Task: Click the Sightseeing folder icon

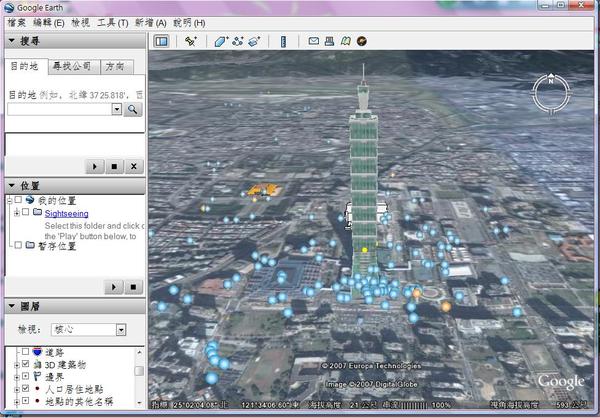Action: 38,212
